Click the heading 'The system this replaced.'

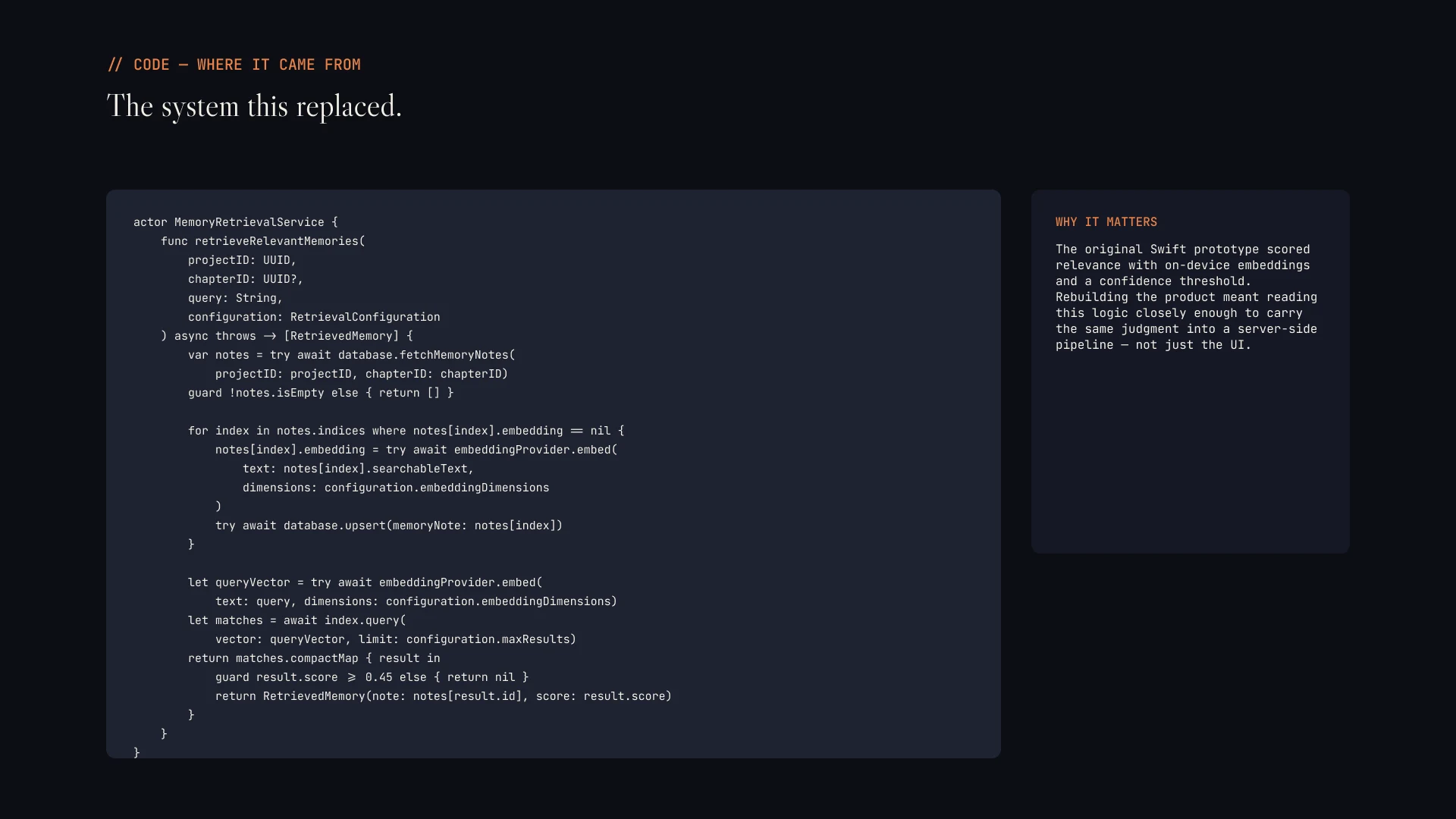pyautogui.click(x=254, y=106)
